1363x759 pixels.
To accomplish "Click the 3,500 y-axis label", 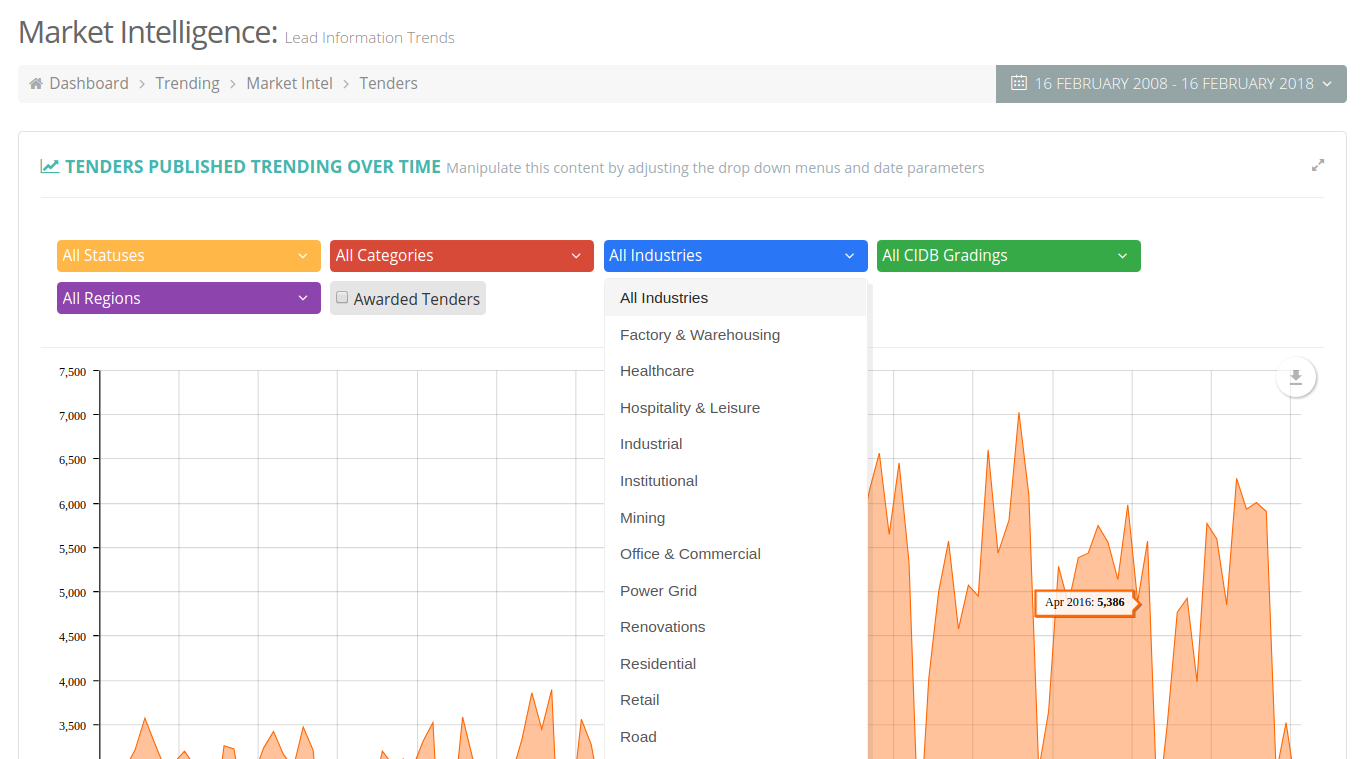I will pos(73,726).
